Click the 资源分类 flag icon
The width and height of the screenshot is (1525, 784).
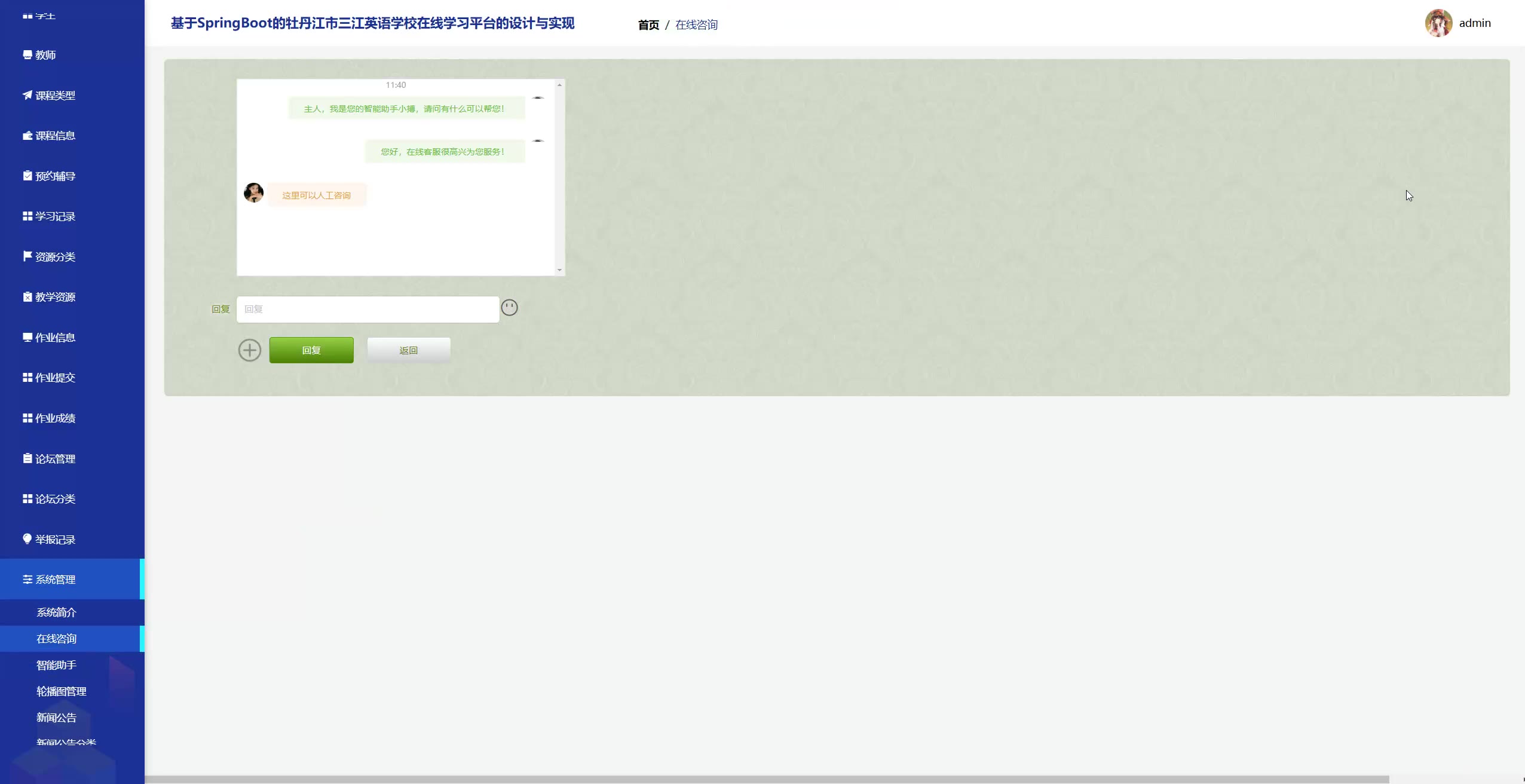point(27,256)
